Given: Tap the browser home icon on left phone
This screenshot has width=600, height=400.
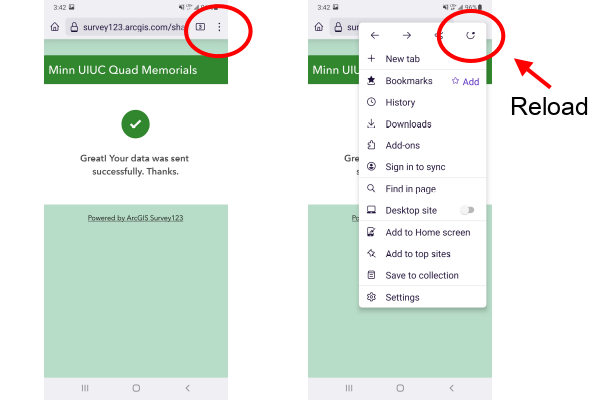Looking at the screenshot, I should (x=54, y=27).
